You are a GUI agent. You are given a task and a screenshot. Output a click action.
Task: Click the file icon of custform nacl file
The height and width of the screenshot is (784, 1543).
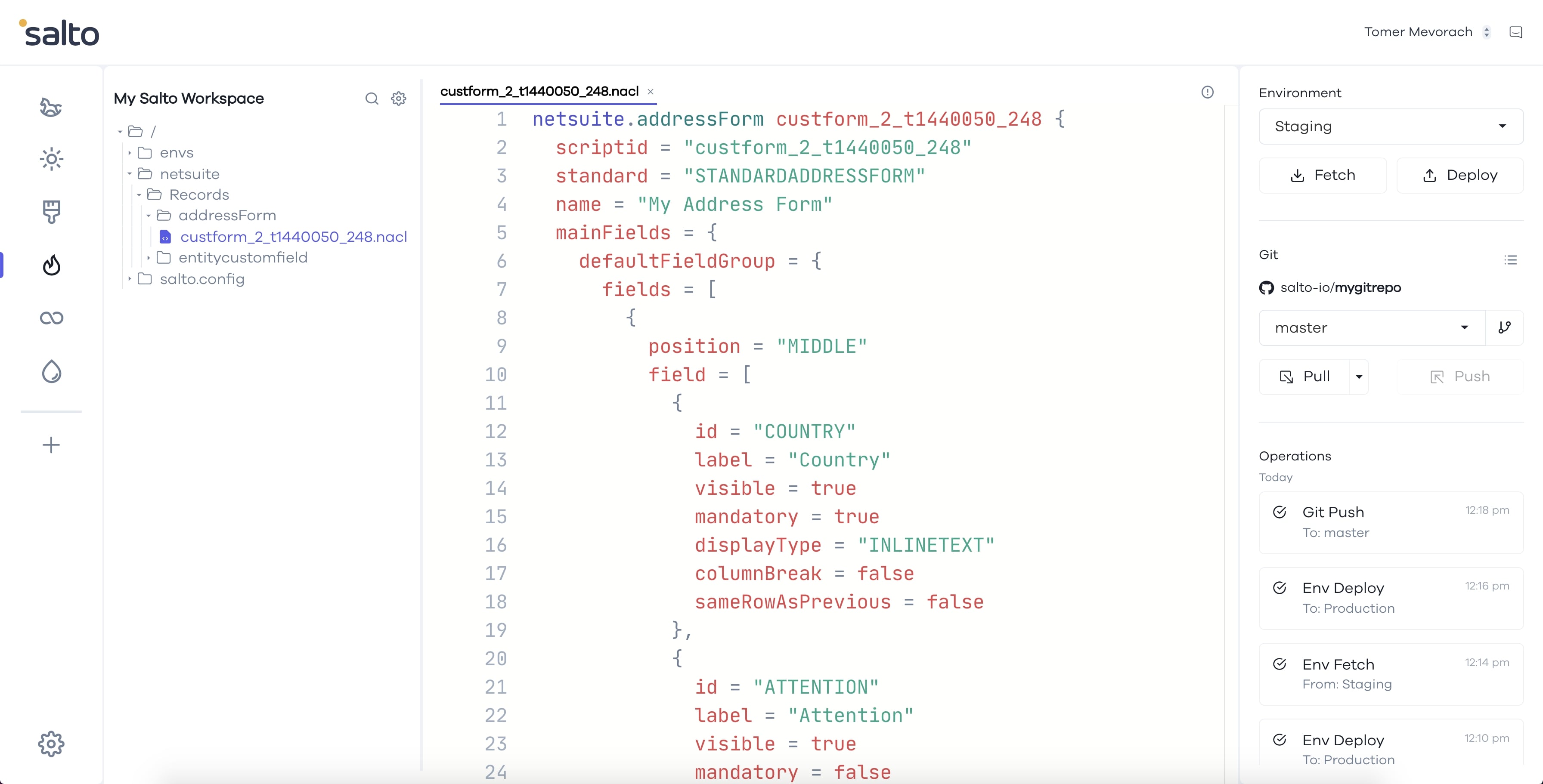click(165, 237)
